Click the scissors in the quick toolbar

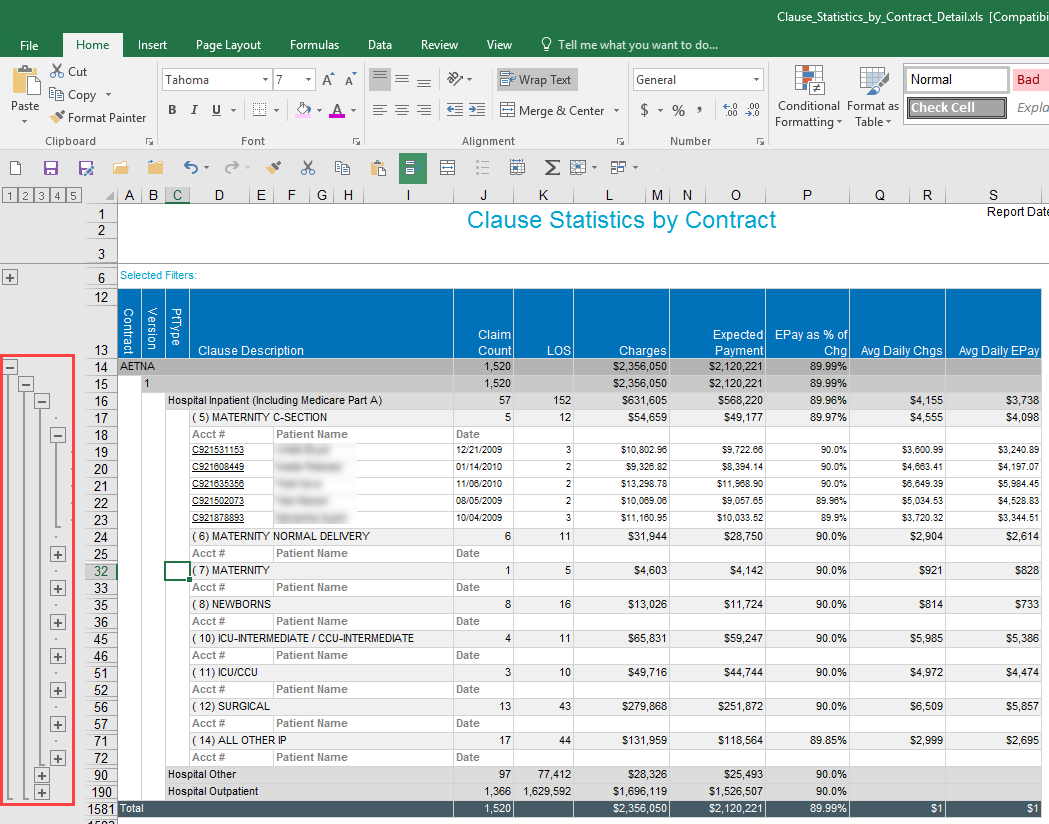point(308,167)
